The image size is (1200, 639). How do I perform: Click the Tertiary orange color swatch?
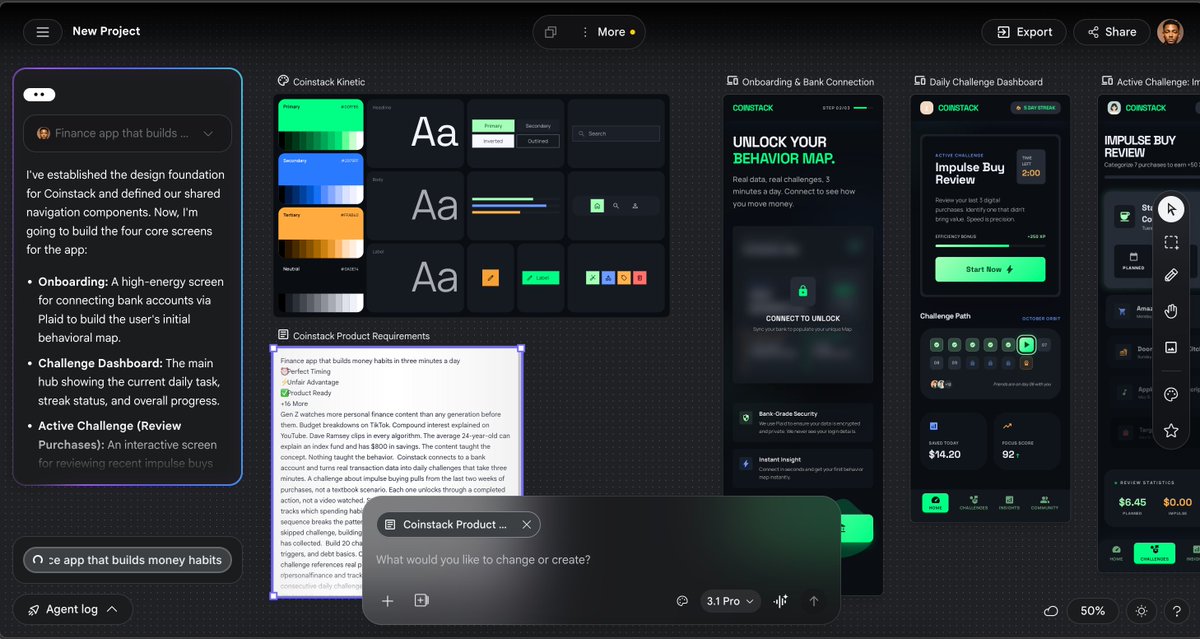point(320,234)
